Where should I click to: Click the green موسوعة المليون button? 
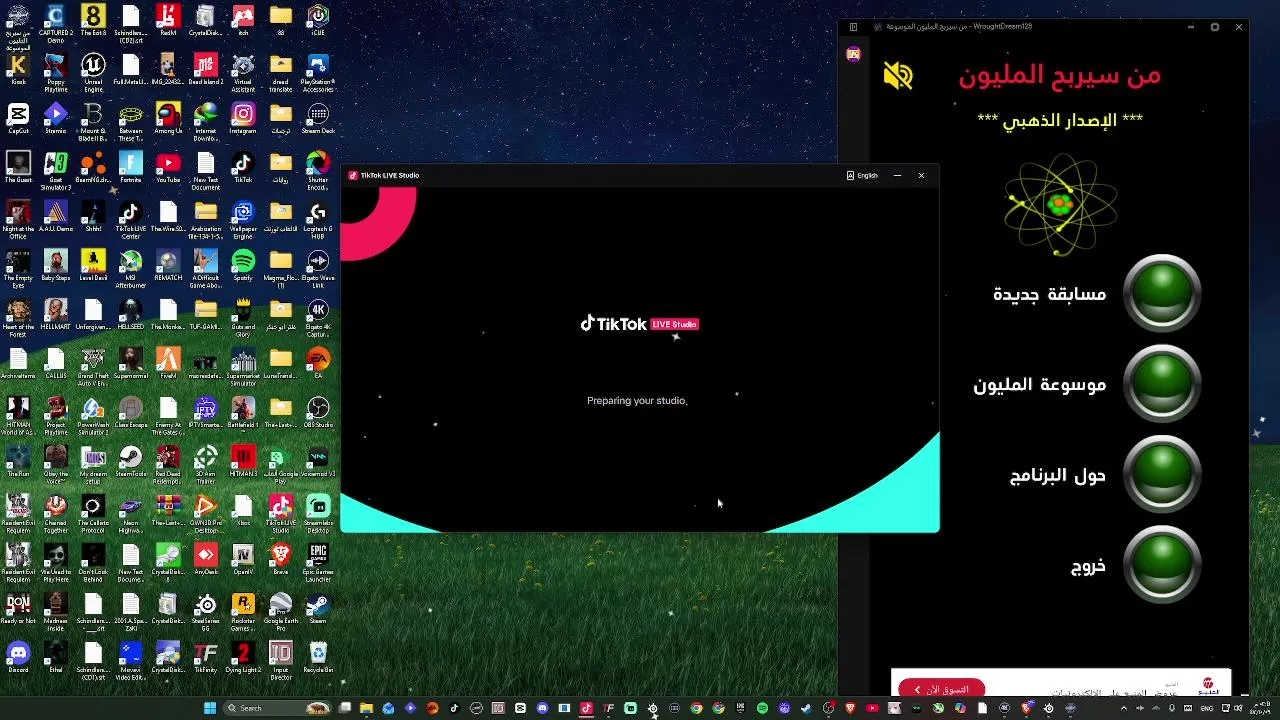click(x=1161, y=384)
